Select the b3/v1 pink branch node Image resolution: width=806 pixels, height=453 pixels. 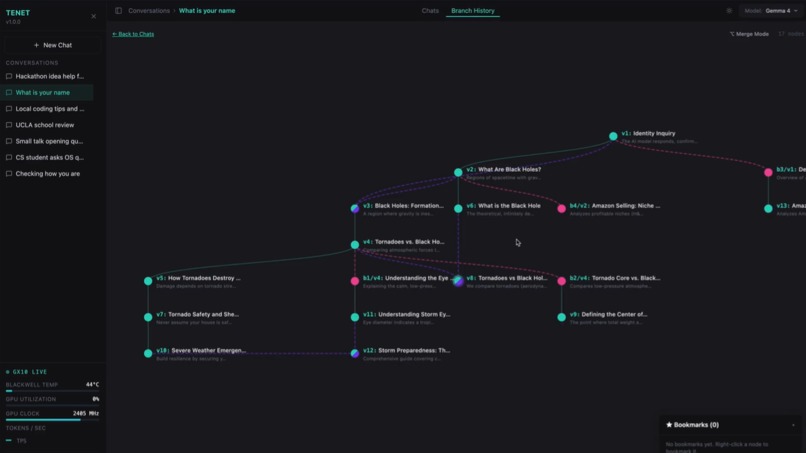pos(768,172)
